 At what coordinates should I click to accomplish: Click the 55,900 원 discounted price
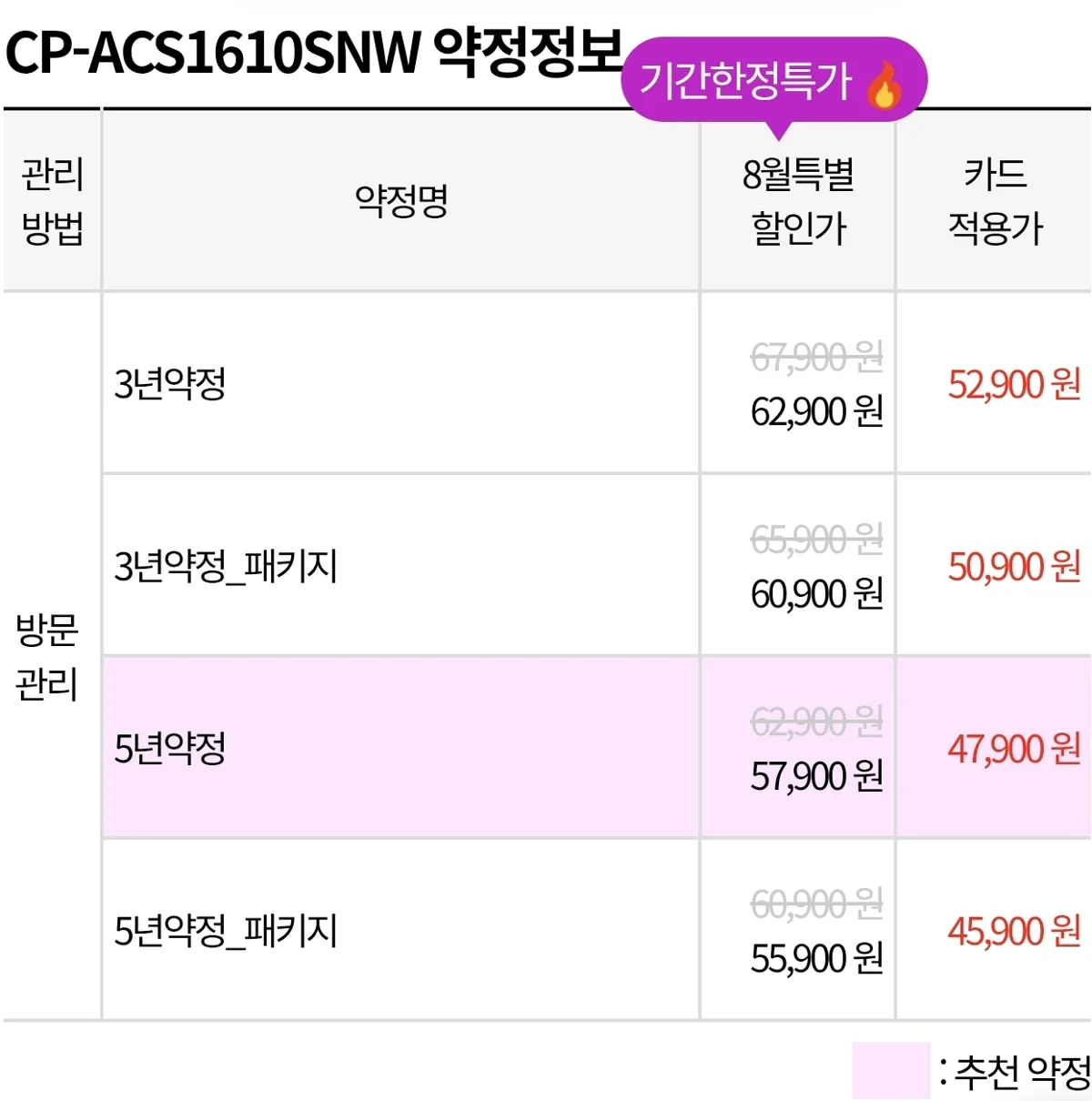click(x=817, y=957)
